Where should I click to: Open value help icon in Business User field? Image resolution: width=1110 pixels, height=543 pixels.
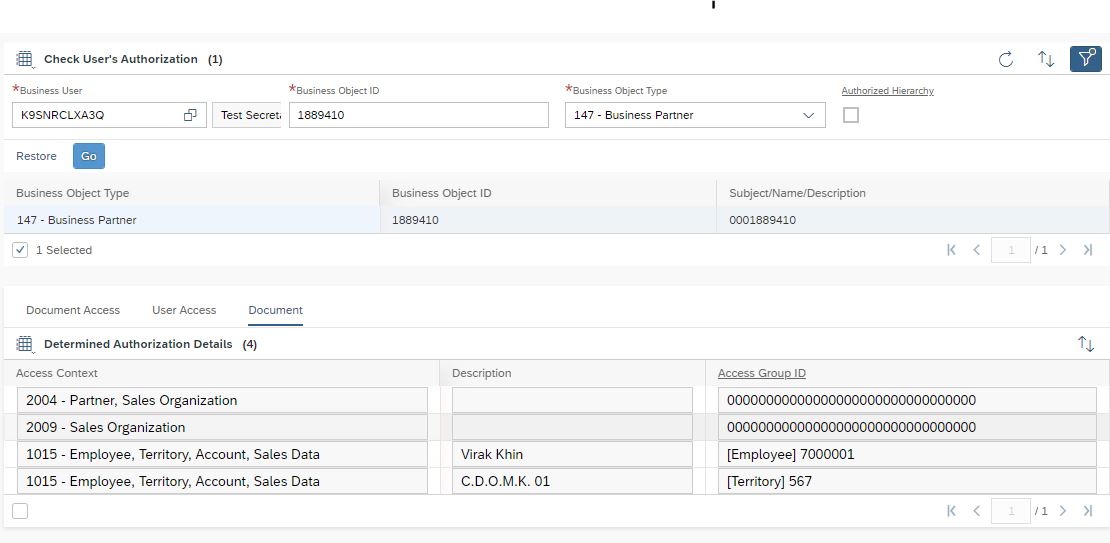point(190,115)
